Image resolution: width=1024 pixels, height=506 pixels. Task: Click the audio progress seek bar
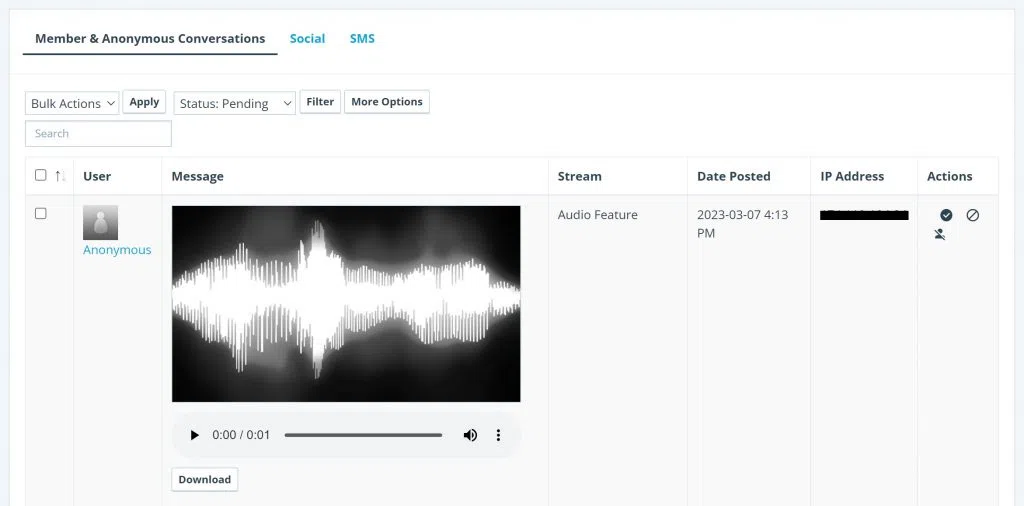(x=363, y=436)
